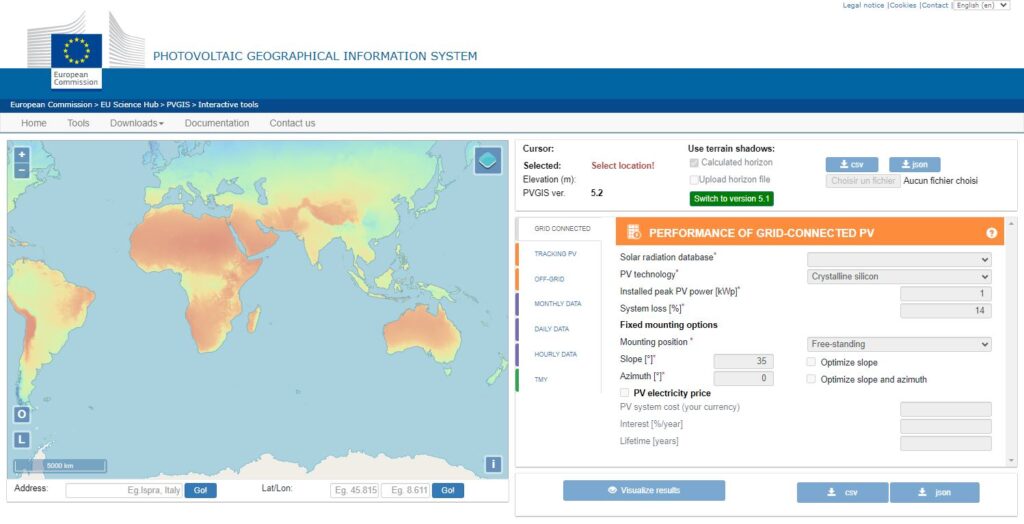Open the English language selector
Image resolution: width=1024 pixels, height=524 pixels.
(982, 5)
